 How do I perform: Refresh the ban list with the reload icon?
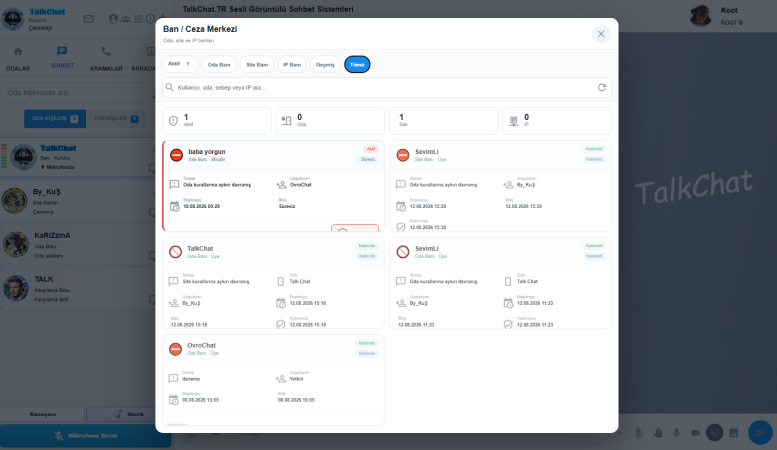602,87
